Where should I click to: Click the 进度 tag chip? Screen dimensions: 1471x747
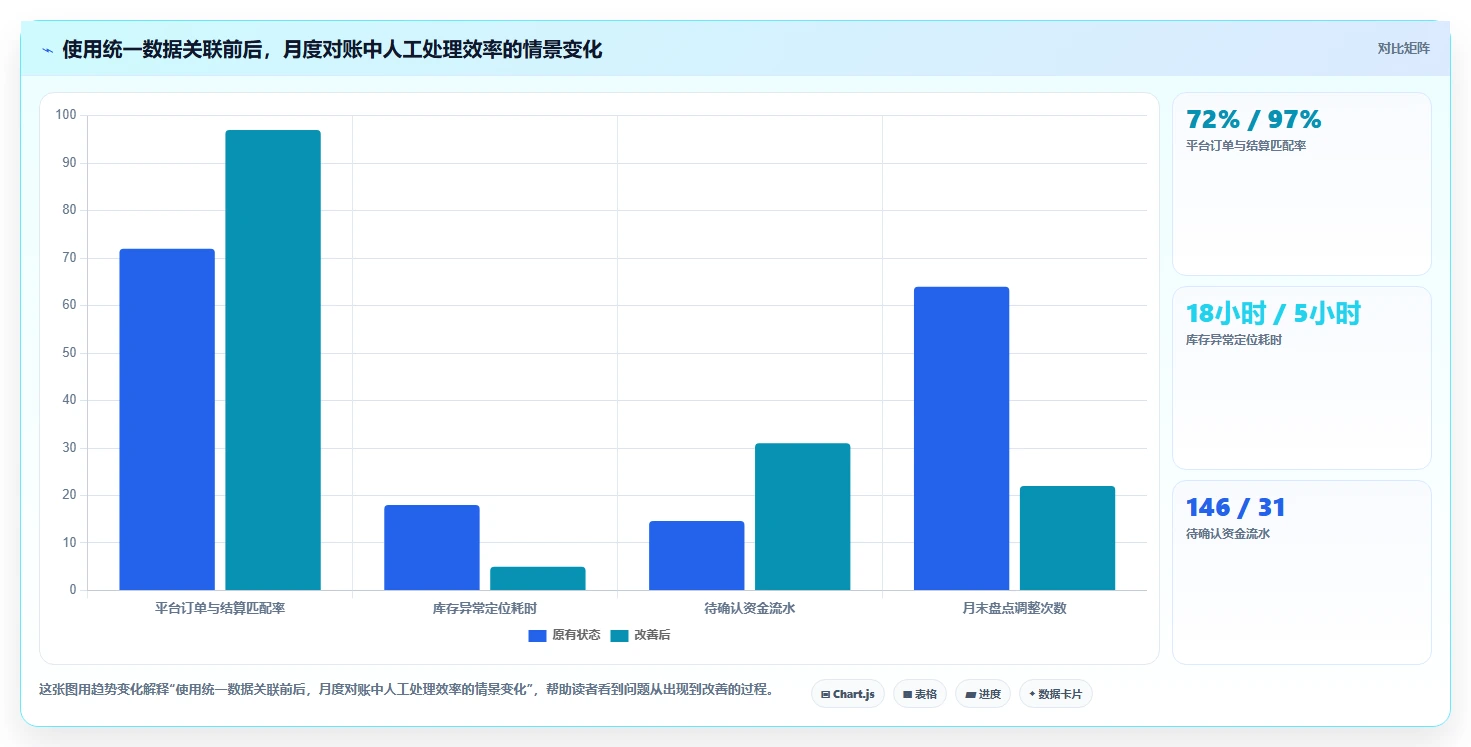tap(983, 694)
